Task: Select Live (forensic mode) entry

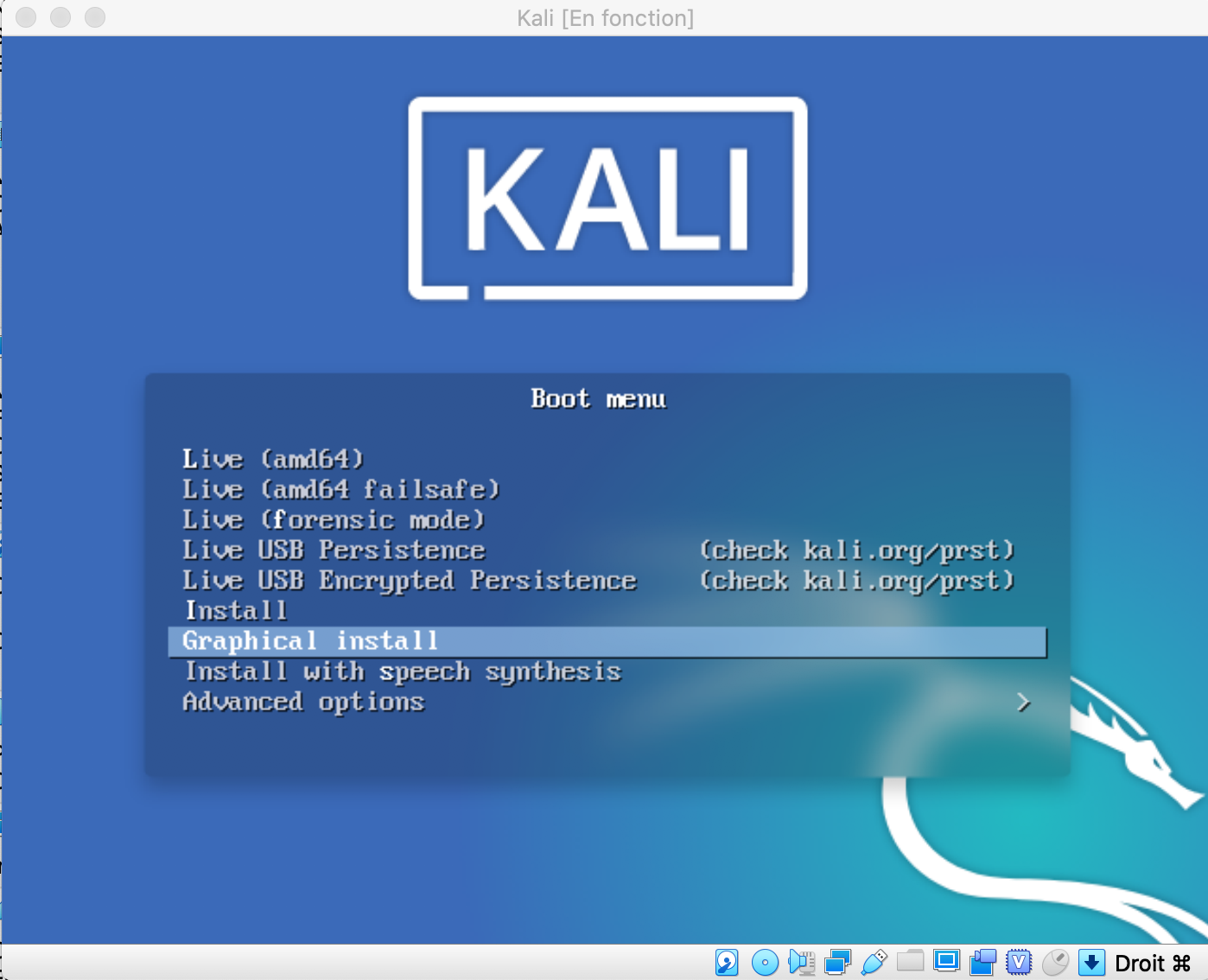Action: [x=334, y=519]
